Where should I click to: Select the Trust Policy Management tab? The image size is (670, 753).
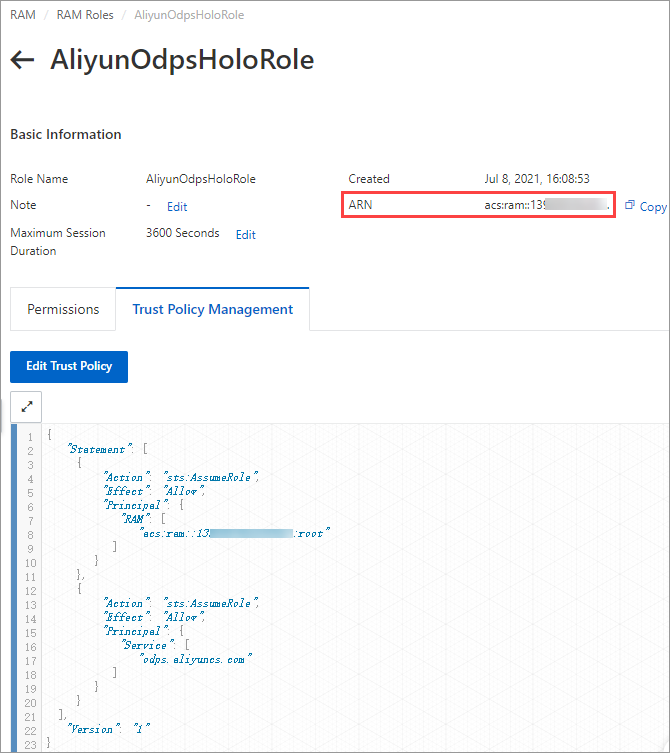(212, 309)
